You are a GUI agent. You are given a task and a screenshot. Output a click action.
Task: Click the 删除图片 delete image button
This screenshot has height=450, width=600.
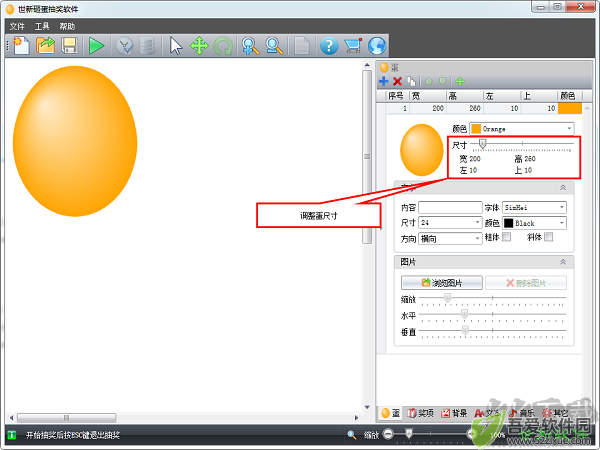526,283
